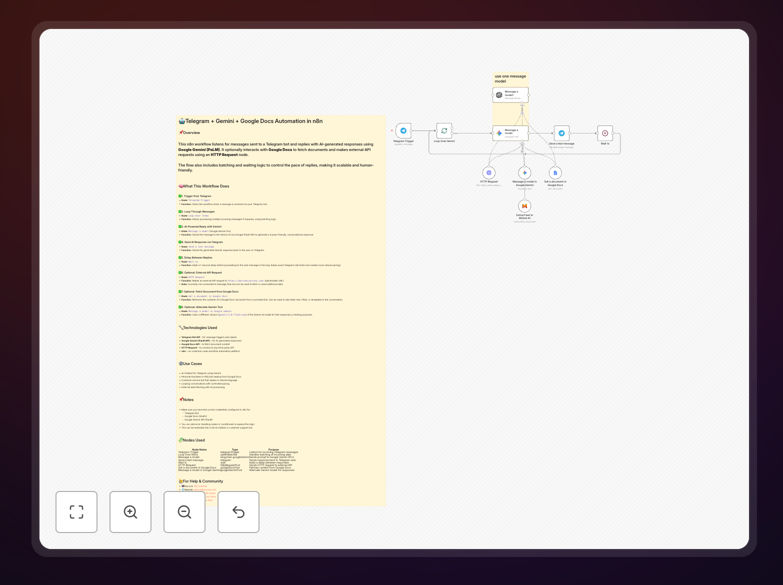This screenshot has height=585, width=783.
Task: Click the 'Technologies Used' heading
Action: (x=198, y=328)
